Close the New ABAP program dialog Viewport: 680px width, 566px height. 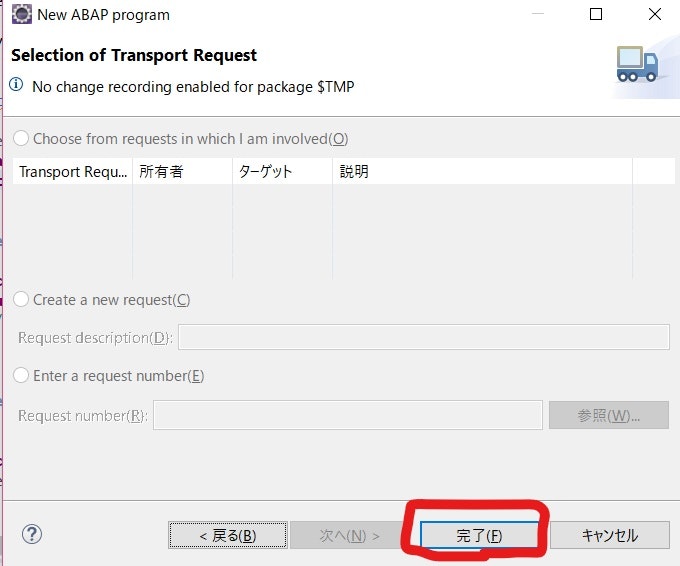coord(655,14)
